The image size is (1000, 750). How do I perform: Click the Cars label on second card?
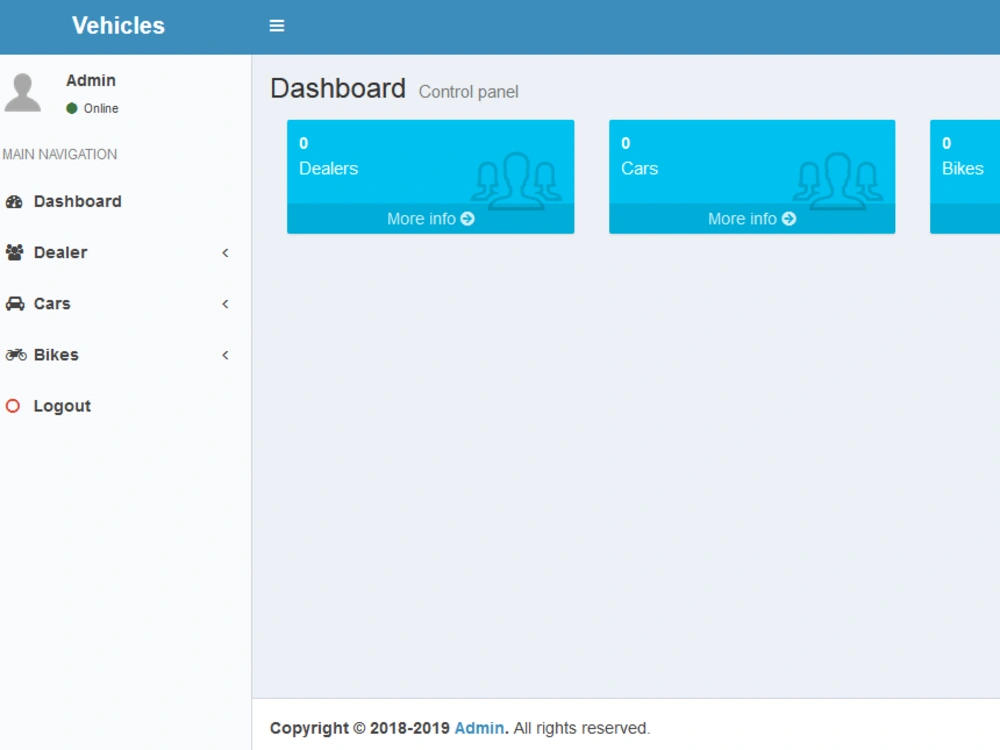640,168
